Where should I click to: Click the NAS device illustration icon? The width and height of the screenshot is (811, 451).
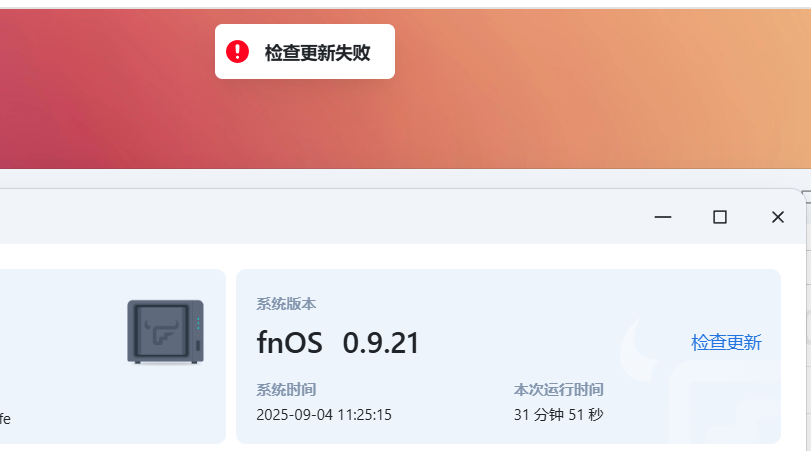coord(166,332)
